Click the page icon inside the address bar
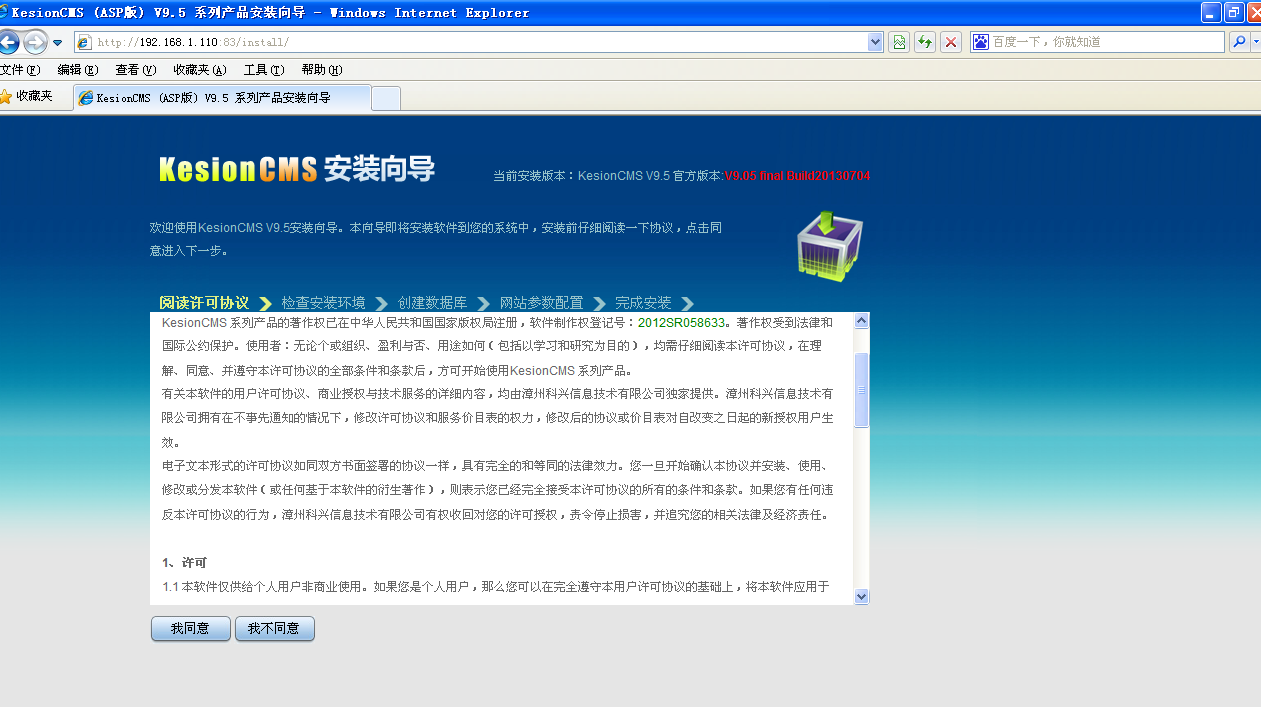Screen dimensions: 1261x707 pyautogui.click(x=86, y=41)
